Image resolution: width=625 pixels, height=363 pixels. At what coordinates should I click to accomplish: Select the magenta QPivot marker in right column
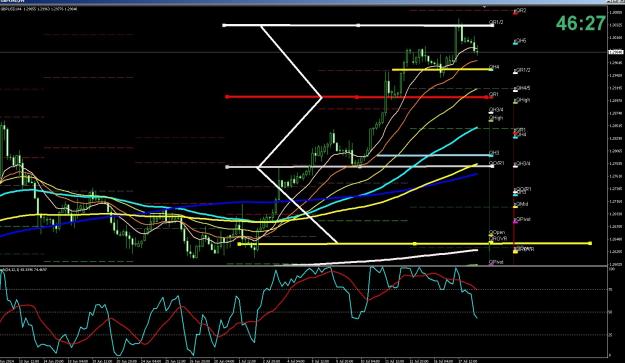(x=515, y=222)
